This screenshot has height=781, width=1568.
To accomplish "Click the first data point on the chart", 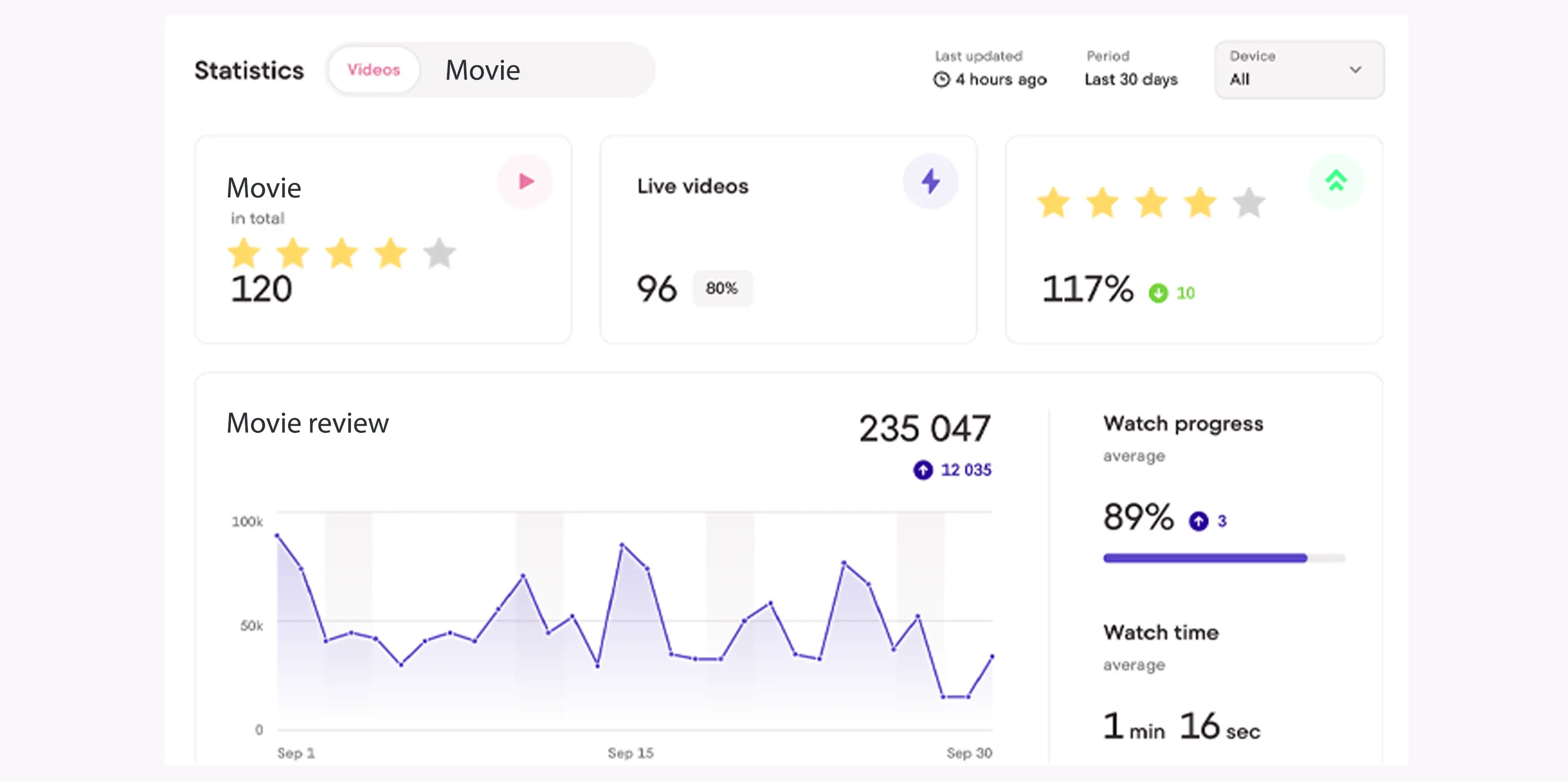I will (277, 535).
